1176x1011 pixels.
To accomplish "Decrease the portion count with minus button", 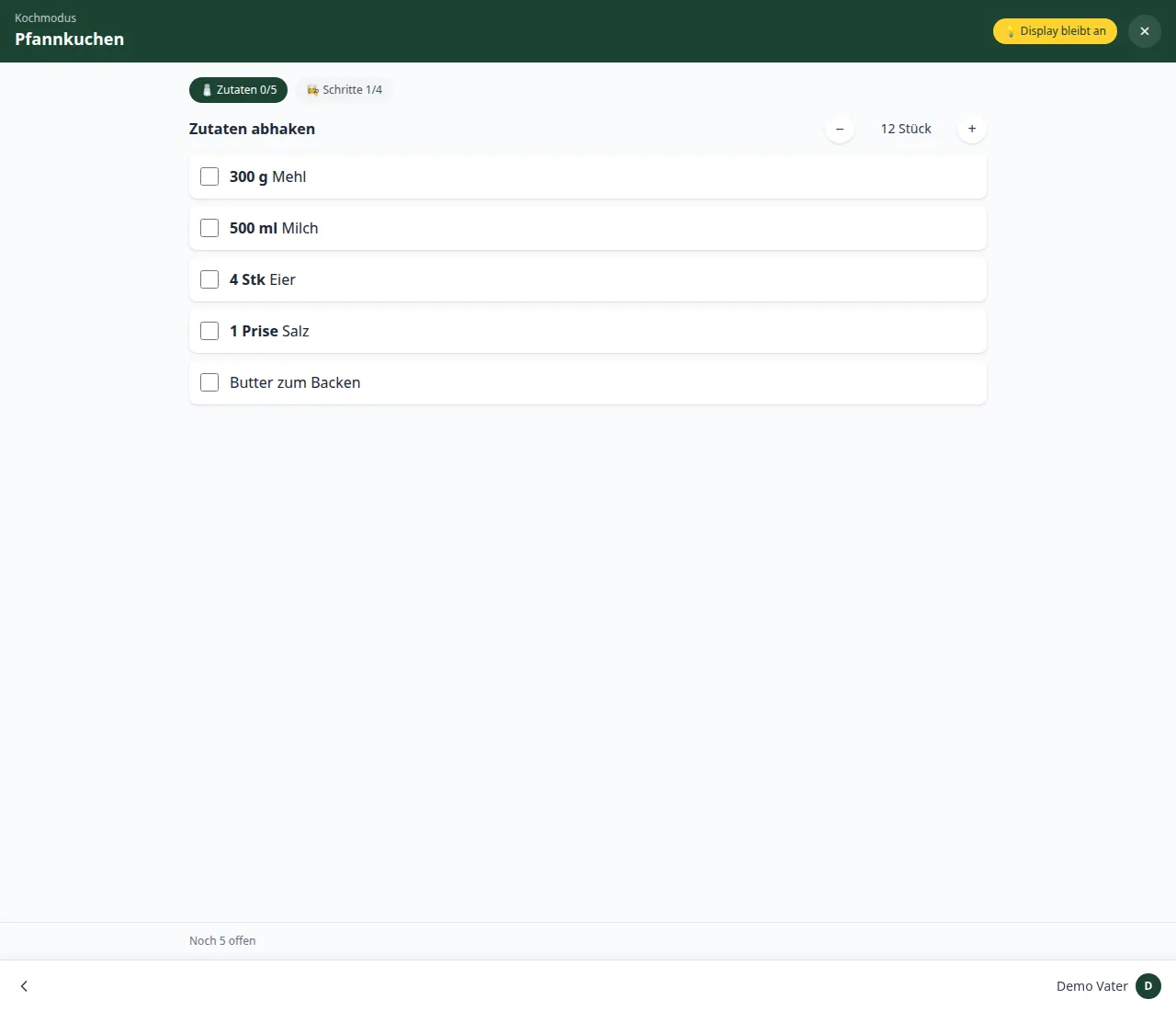I will (840, 129).
